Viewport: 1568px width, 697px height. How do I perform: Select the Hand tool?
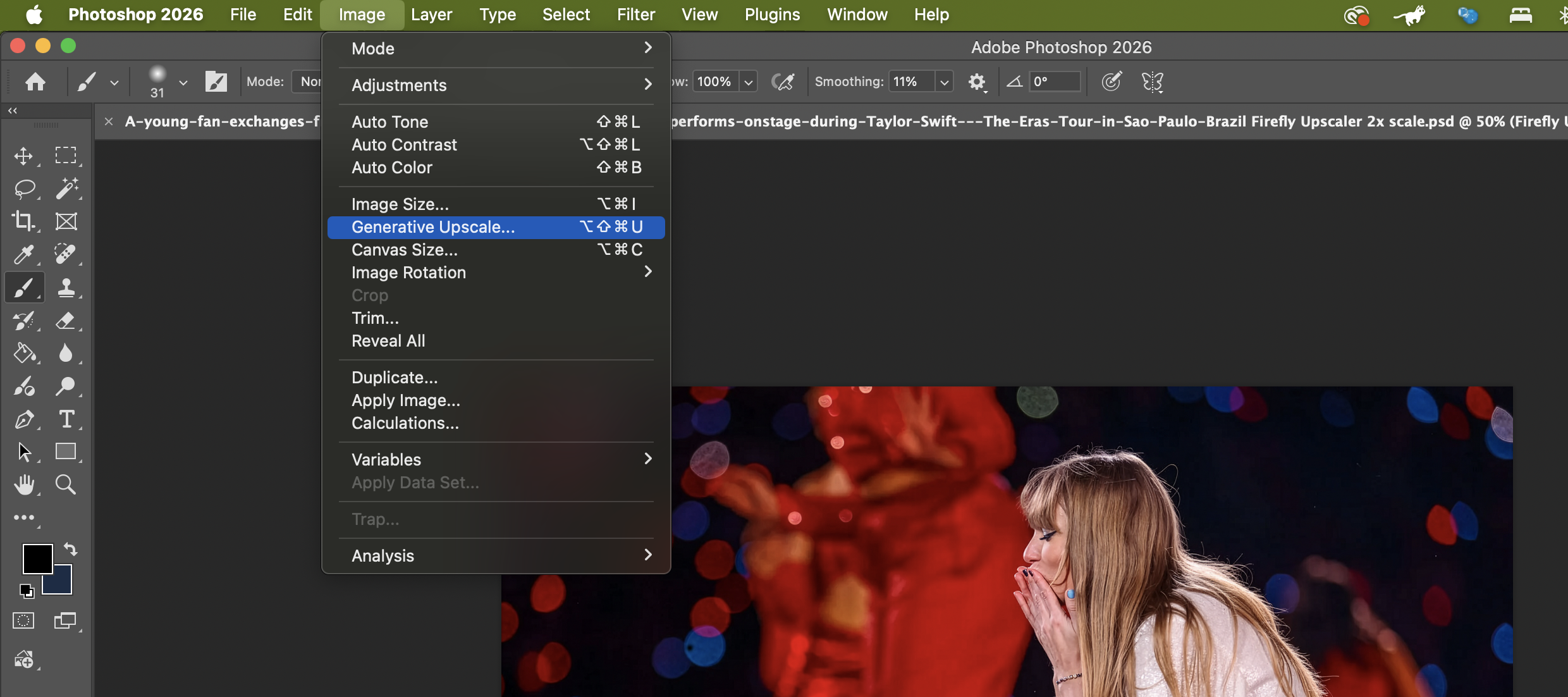[x=24, y=484]
